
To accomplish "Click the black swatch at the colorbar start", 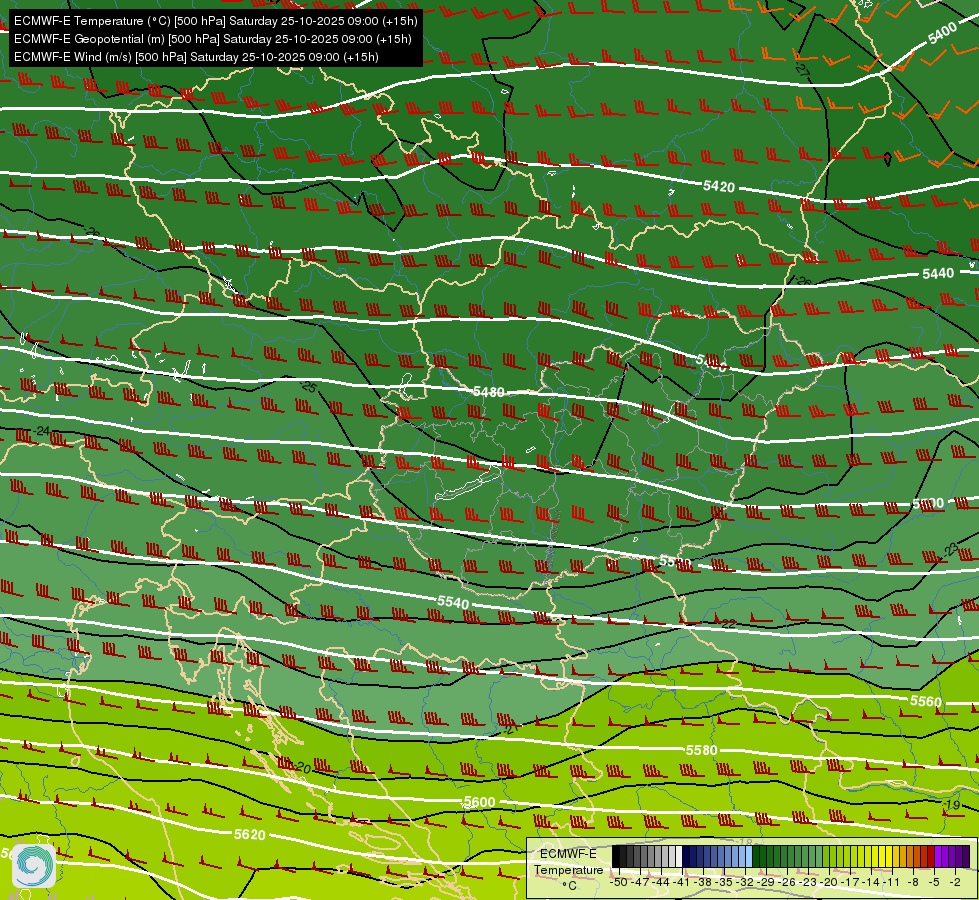I will click(x=616, y=856).
